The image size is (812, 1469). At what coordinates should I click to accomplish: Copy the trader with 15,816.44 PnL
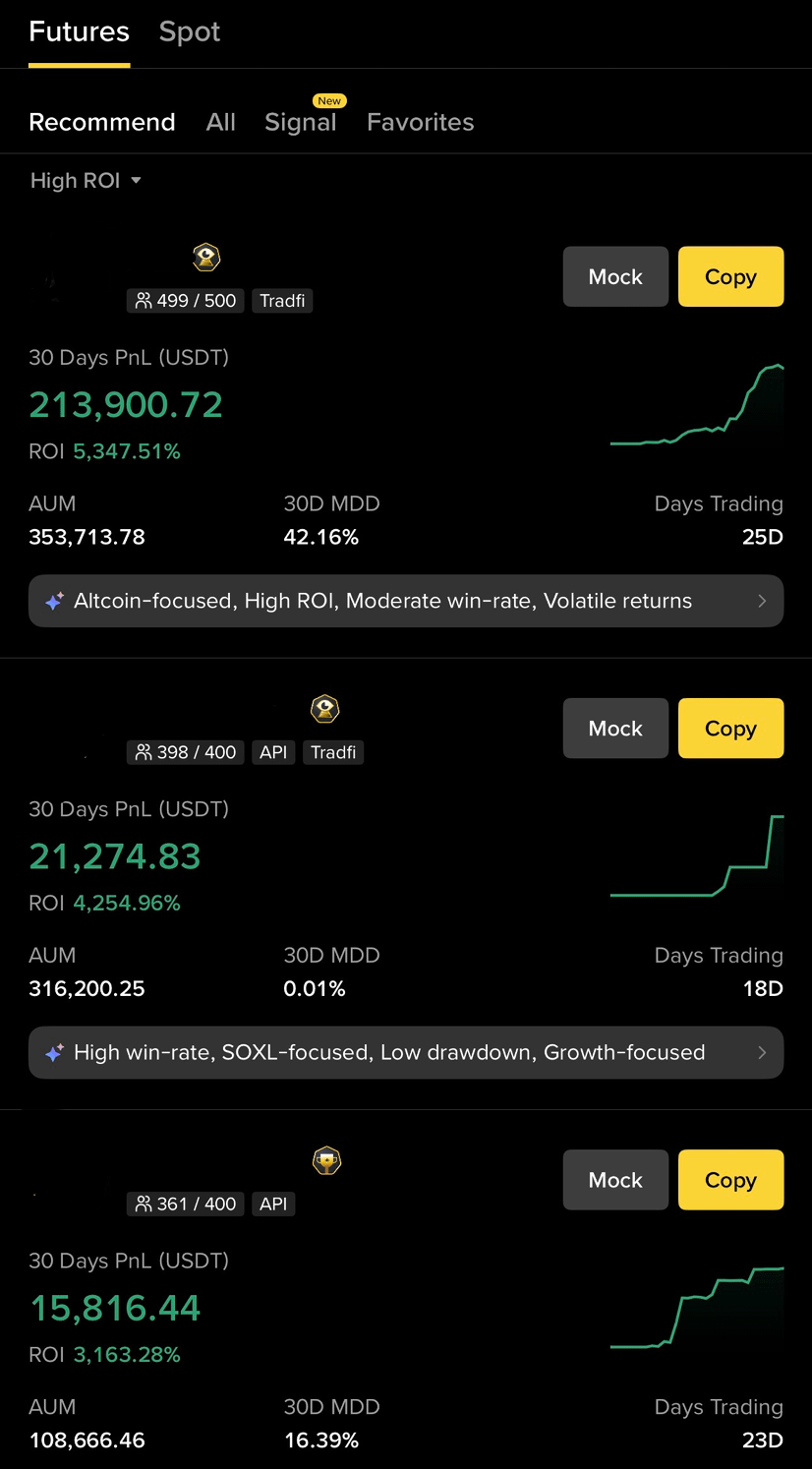[730, 1179]
